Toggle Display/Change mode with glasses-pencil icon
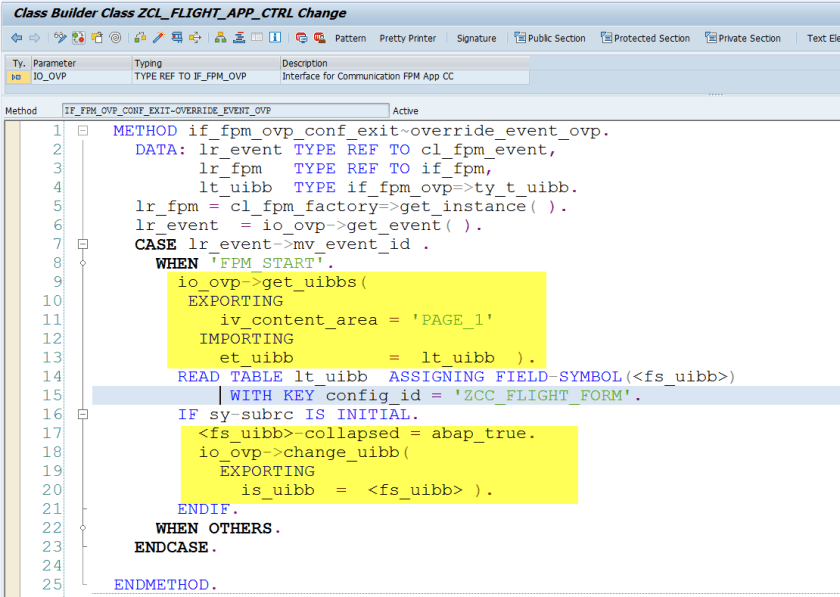This screenshot has height=597, width=840. point(60,38)
